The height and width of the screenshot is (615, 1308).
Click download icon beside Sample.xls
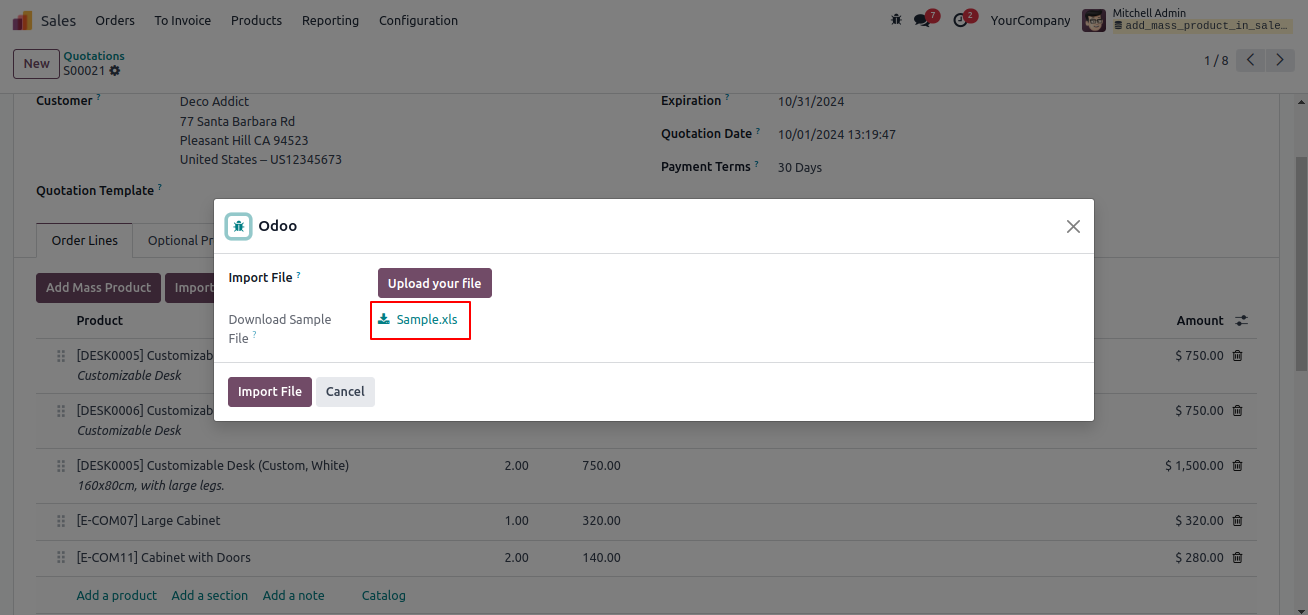click(x=384, y=319)
